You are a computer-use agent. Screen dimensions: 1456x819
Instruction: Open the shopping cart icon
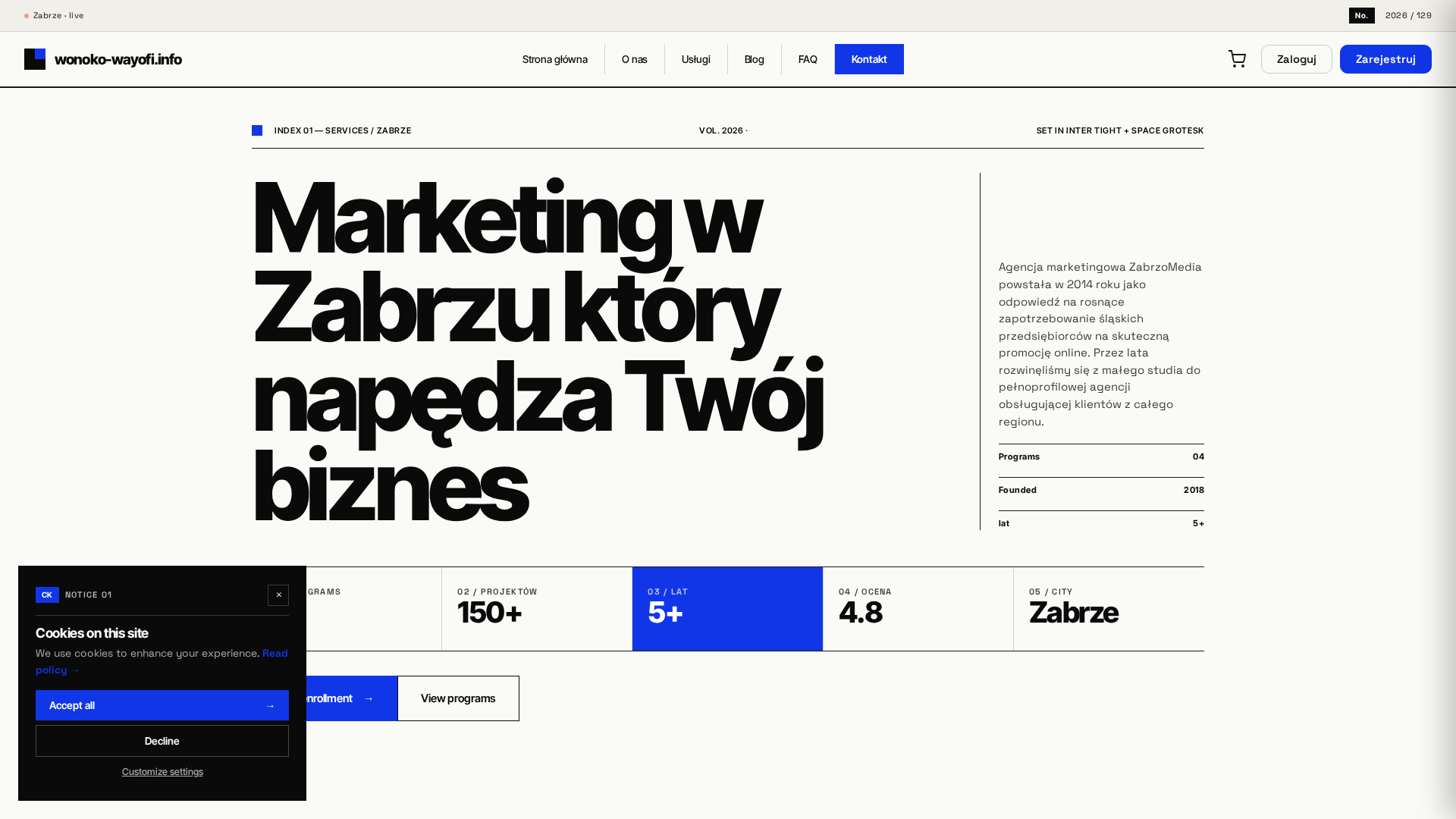point(1237,59)
